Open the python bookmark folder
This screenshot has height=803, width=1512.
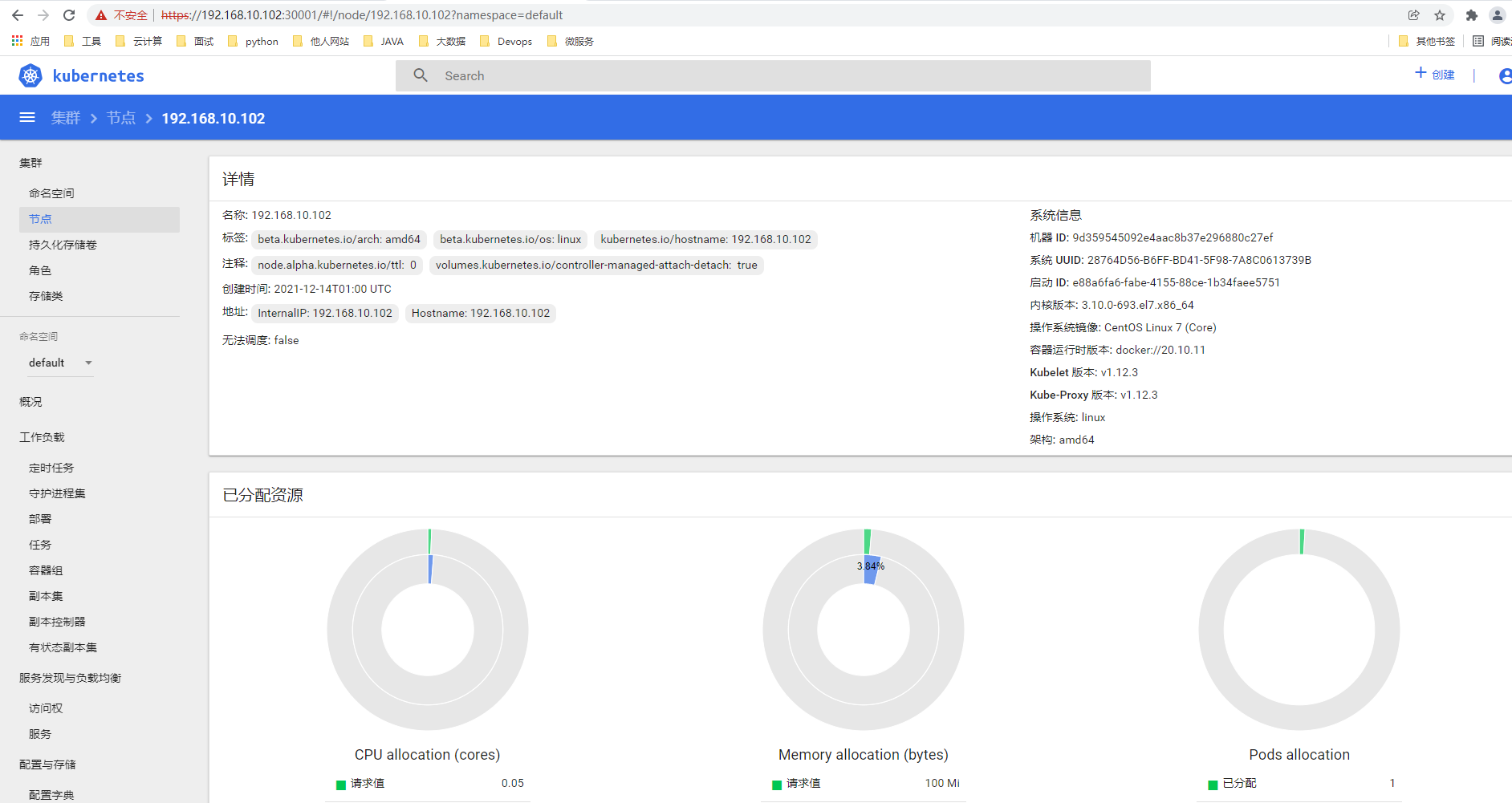coord(253,41)
